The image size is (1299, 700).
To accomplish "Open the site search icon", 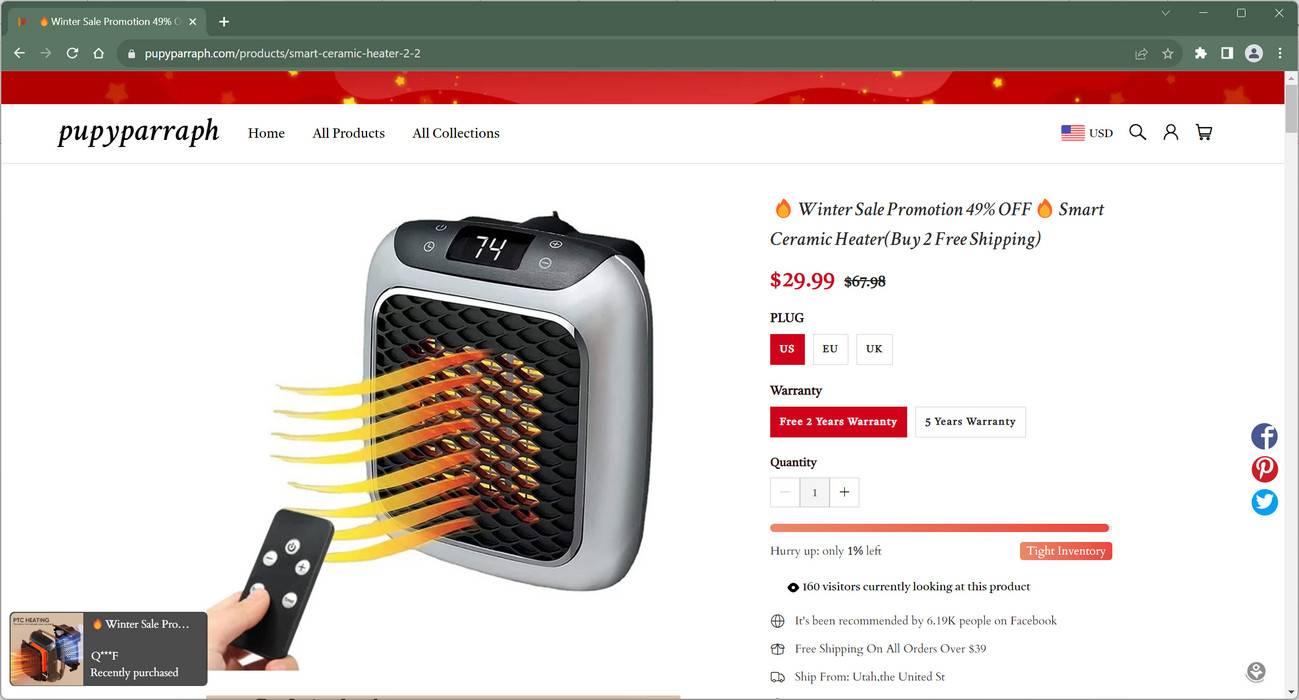I will click(x=1137, y=132).
